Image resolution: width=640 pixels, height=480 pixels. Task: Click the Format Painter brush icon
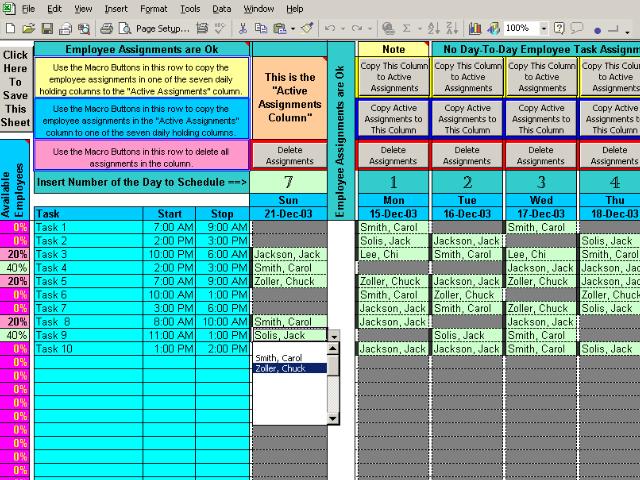pyautogui.click(x=307, y=28)
